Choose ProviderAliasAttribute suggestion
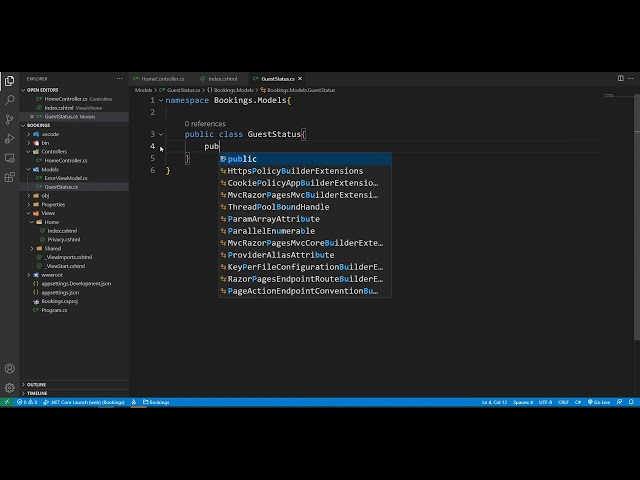Viewport: 640px width, 480px height. (305, 255)
